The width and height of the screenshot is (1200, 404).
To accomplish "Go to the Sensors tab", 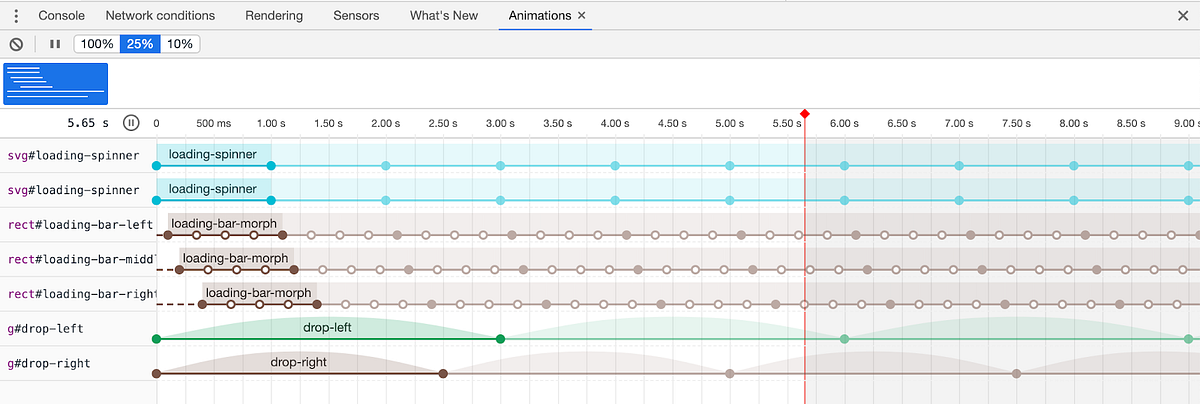I will pyautogui.click(x=357, y=16).
